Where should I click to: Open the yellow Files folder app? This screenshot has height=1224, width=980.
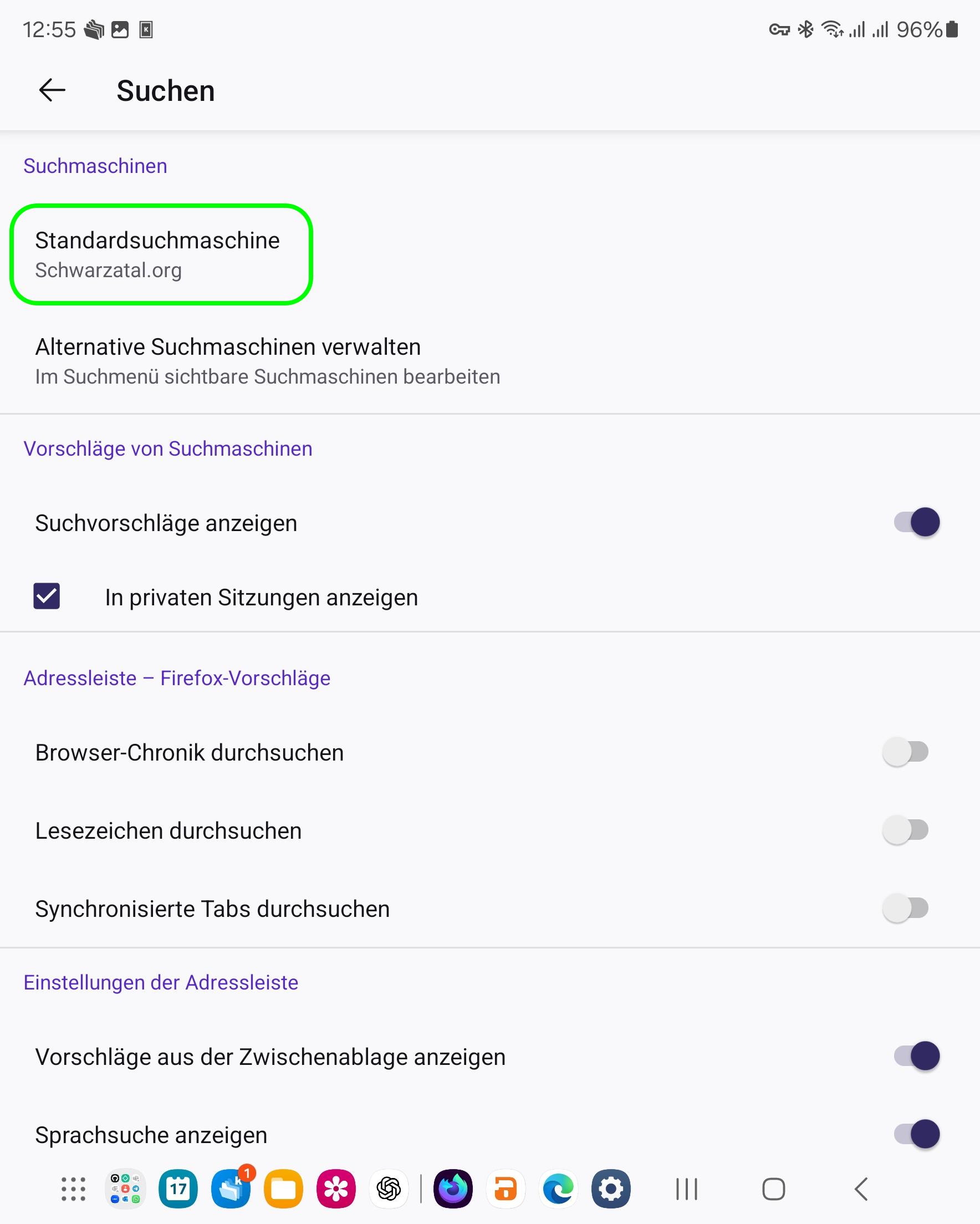[x=283, y=1189]
